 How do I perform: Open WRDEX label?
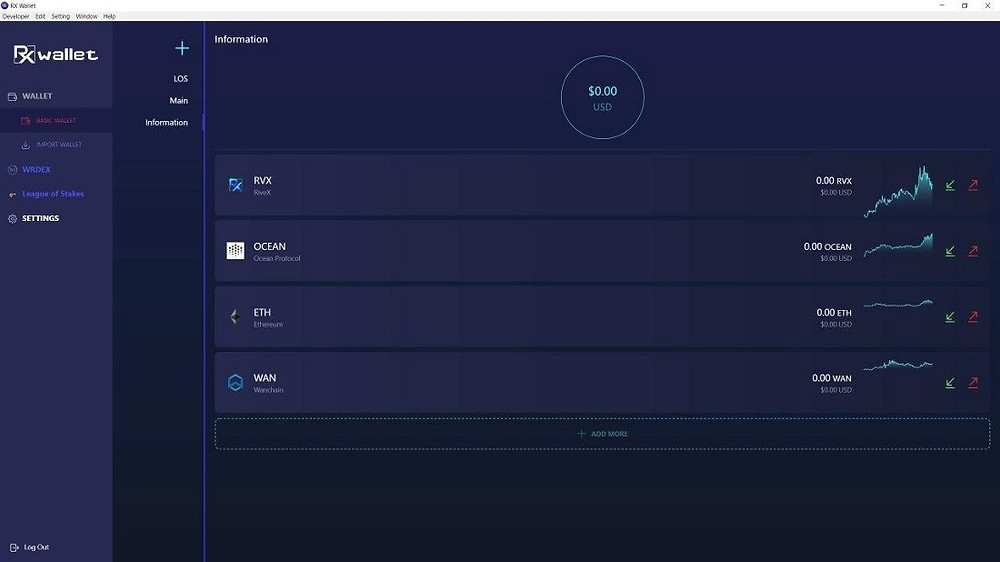pos(36,170)
